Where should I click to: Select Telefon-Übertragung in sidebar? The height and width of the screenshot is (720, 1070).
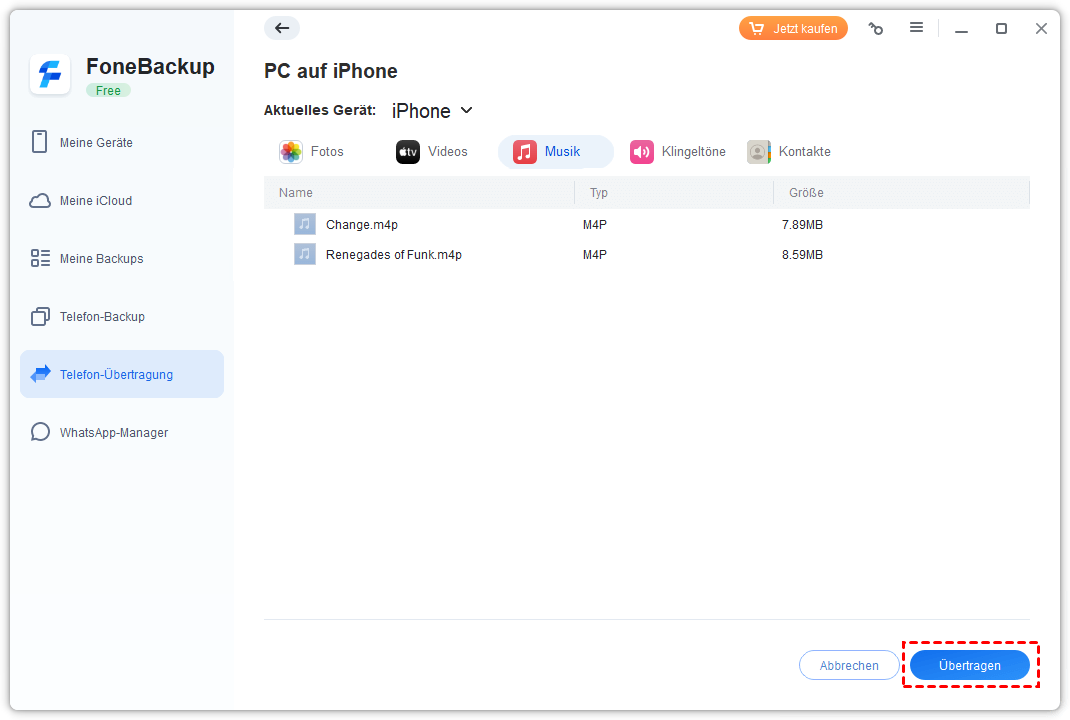122,374
